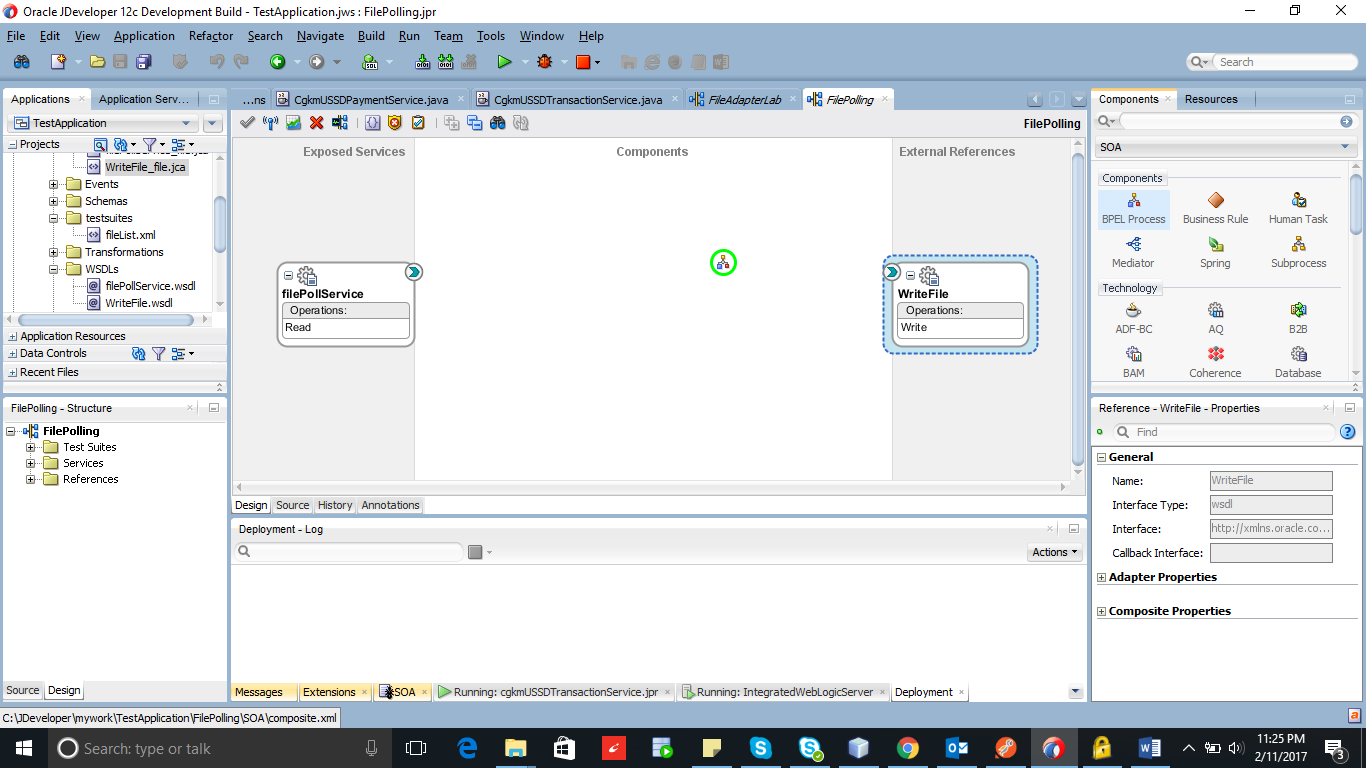Click the Actions button in Deployment log
The width and height of the screenshot is (1366, 768).
pos(1053,551)
